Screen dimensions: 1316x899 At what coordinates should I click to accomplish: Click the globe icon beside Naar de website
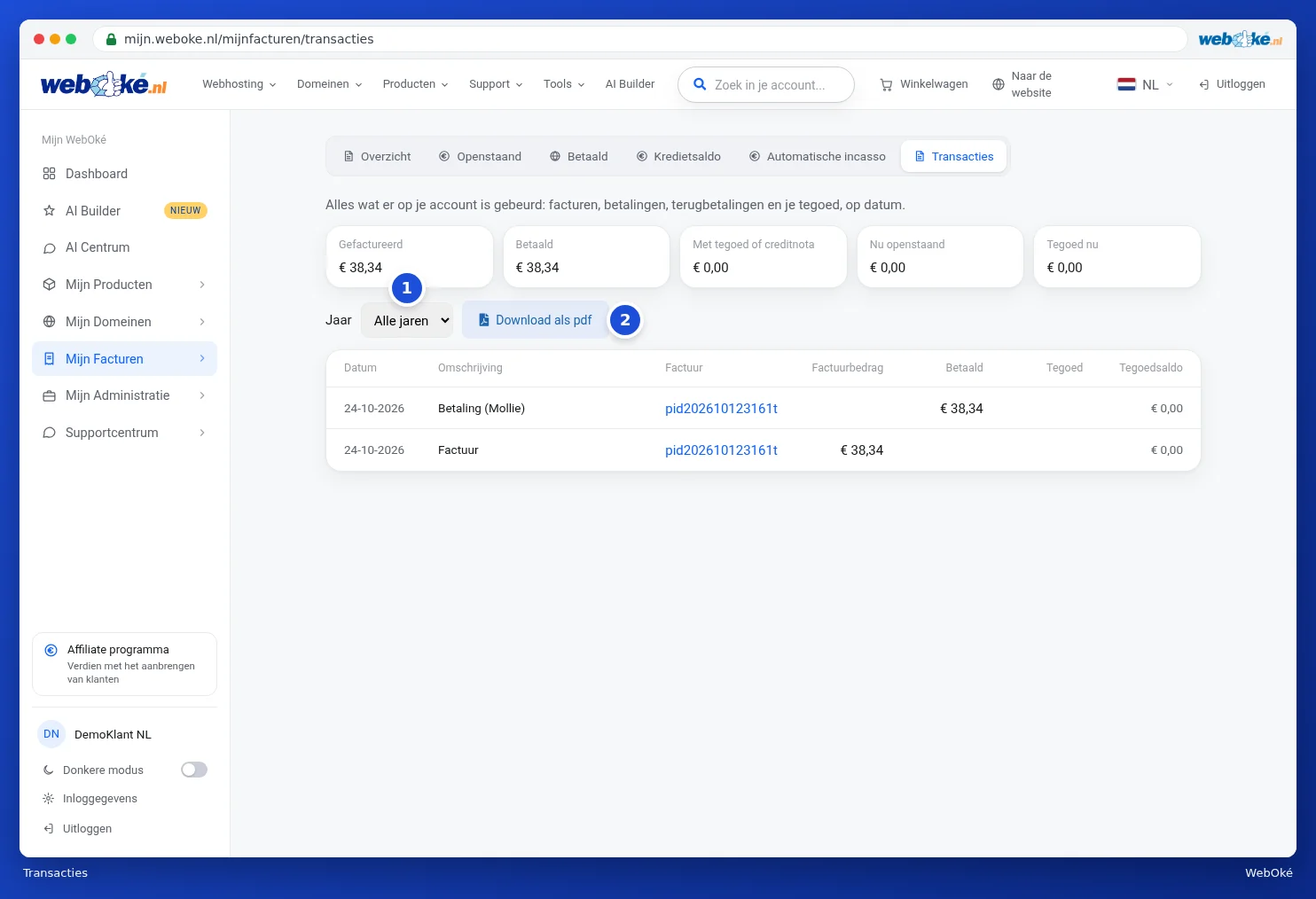pos(999,84)
